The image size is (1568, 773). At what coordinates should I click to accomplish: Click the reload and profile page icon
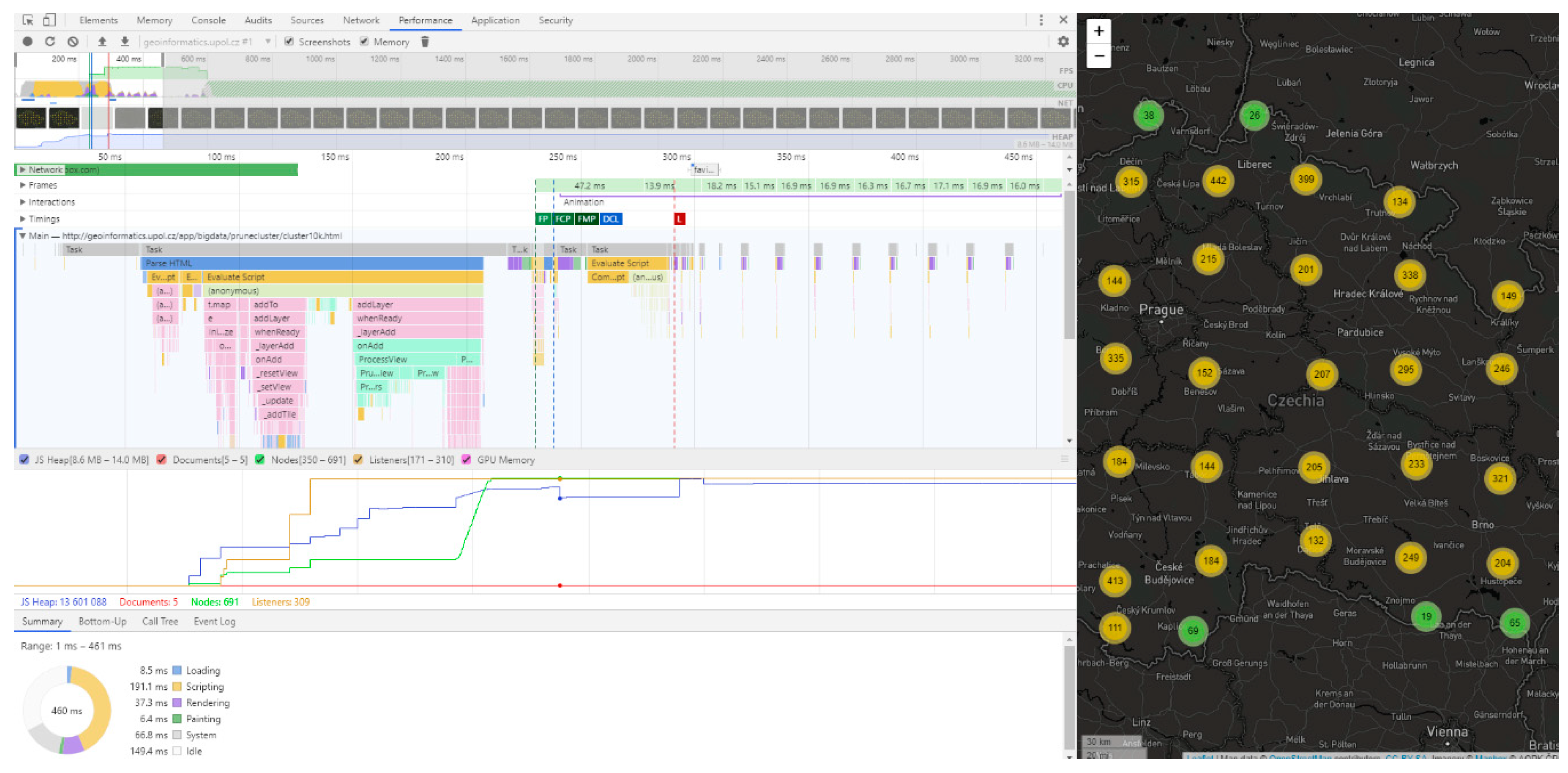pyautogui.click(x=50, y=42)
